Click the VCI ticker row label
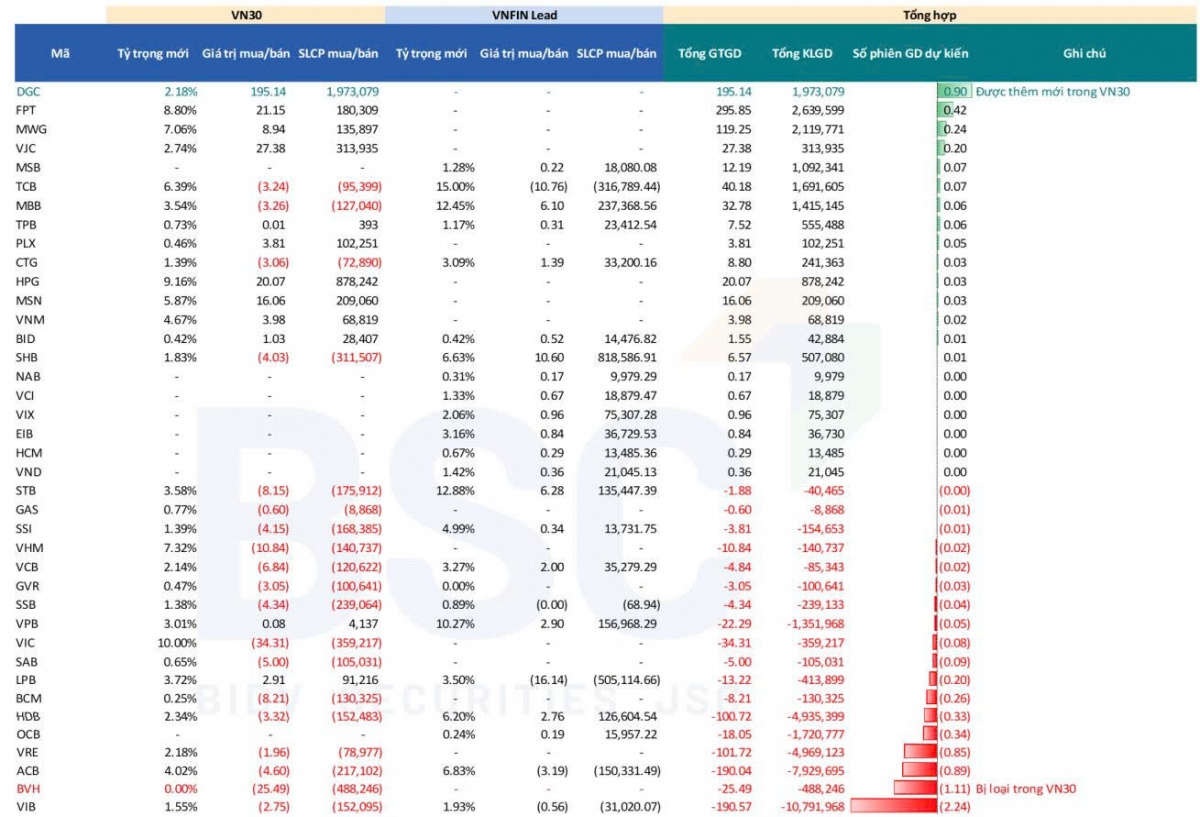Image resolution: width=1200 pixels, height=817 pixels. (x=26, y=395)
